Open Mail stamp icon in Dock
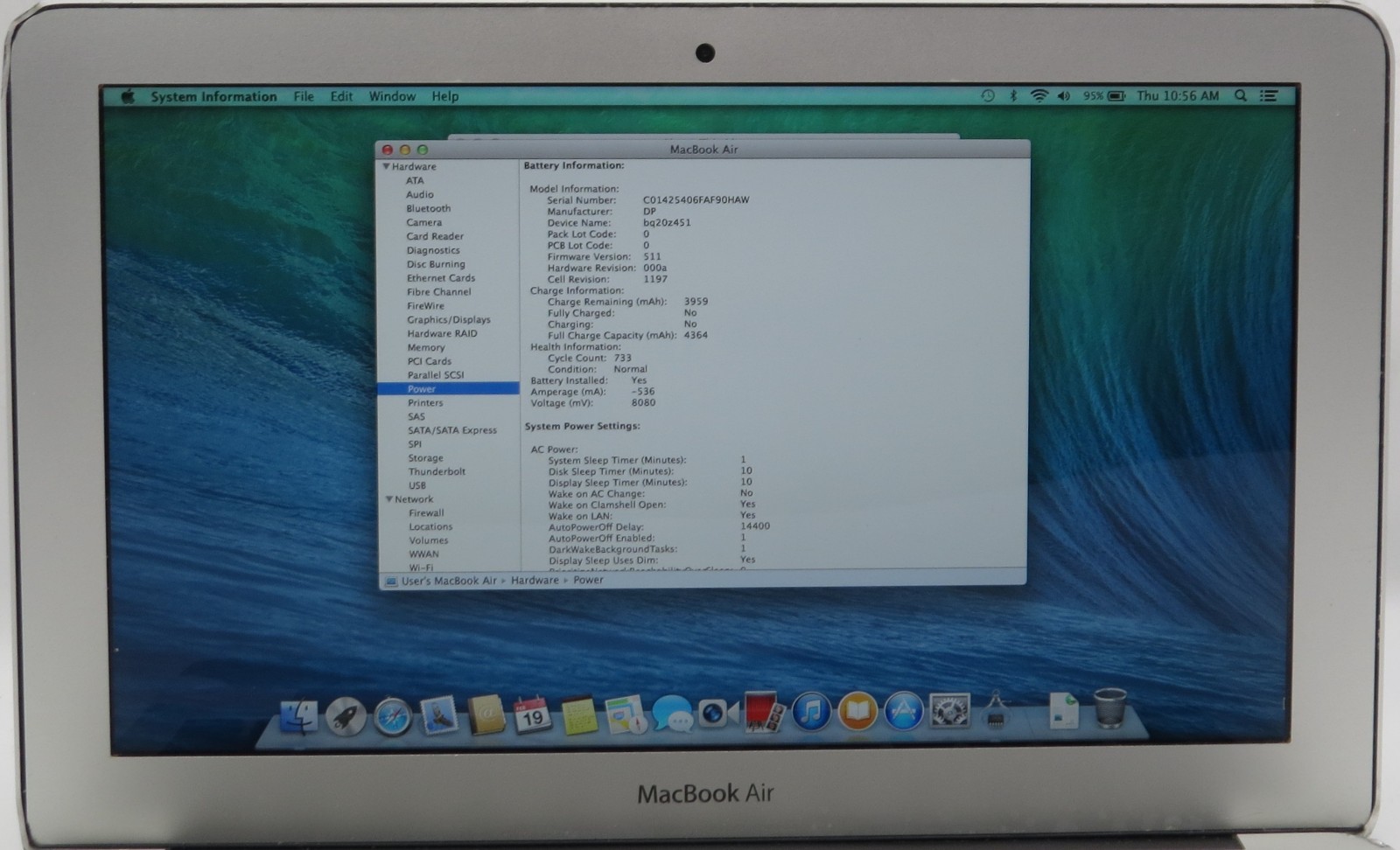The width and height of the screenshot is (1400, 850). (x=438, y=714)
